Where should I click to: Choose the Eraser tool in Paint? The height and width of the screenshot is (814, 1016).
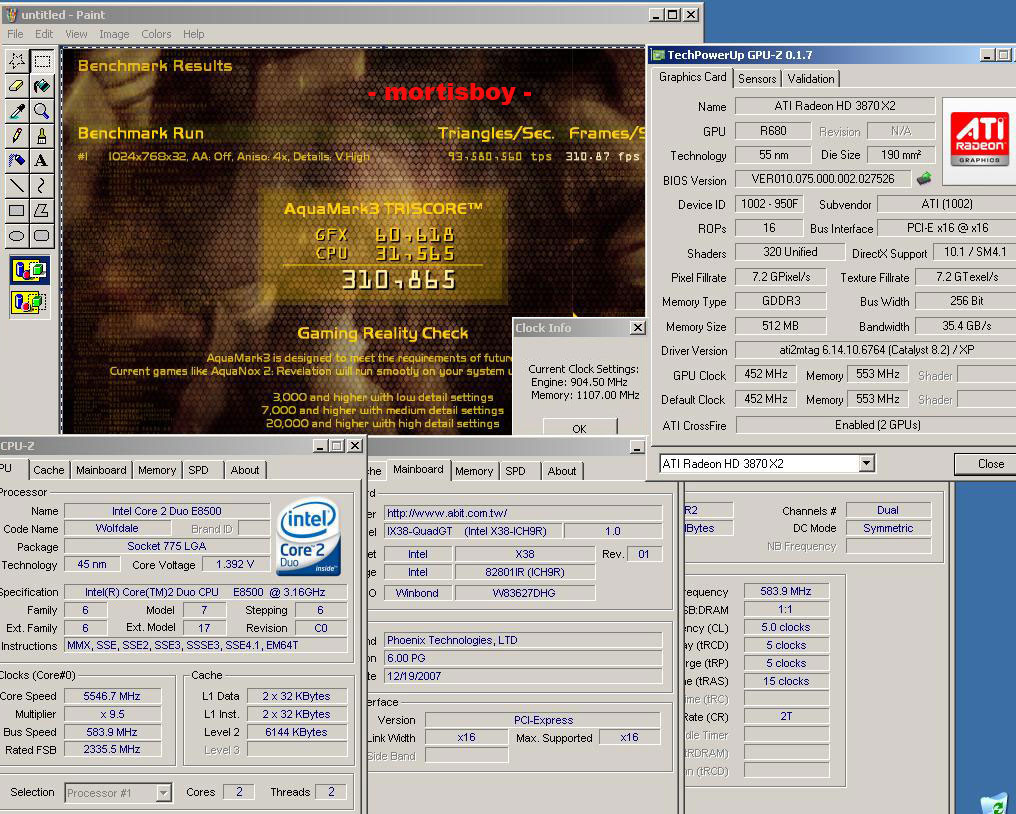(x=17, y=86)
